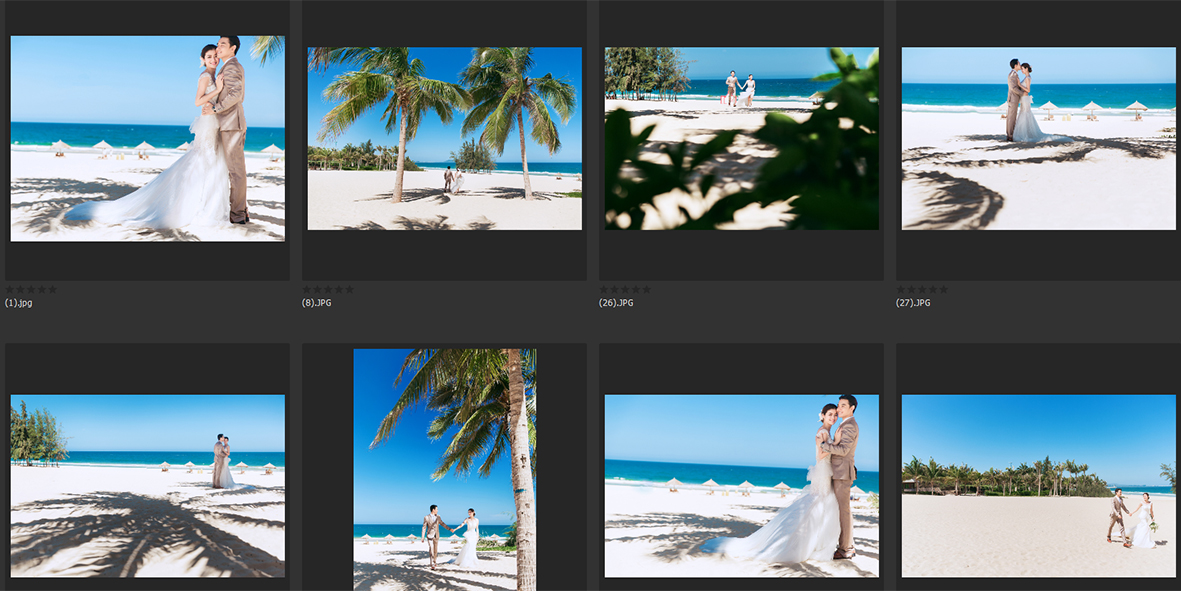Open thumbnail of couple before distant palm grove

pos(1039,486)
